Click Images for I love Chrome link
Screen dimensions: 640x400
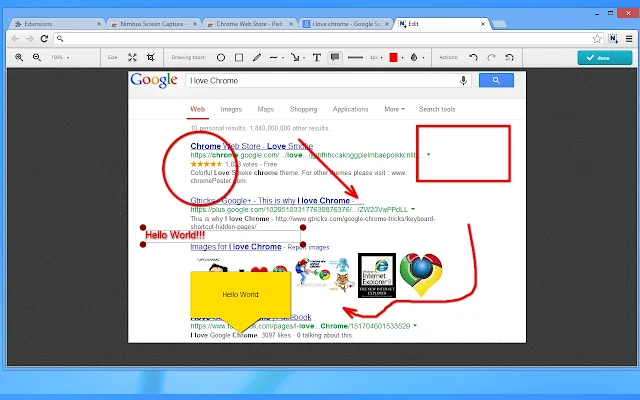[236, 247]
